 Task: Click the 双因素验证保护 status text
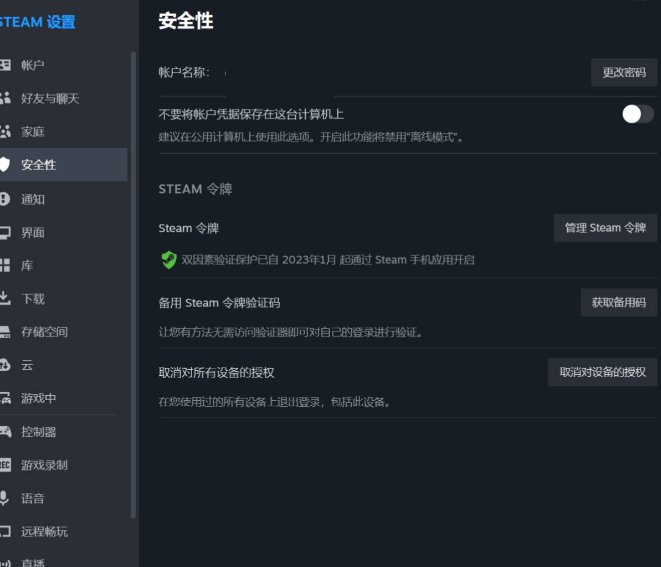point(328,260)
